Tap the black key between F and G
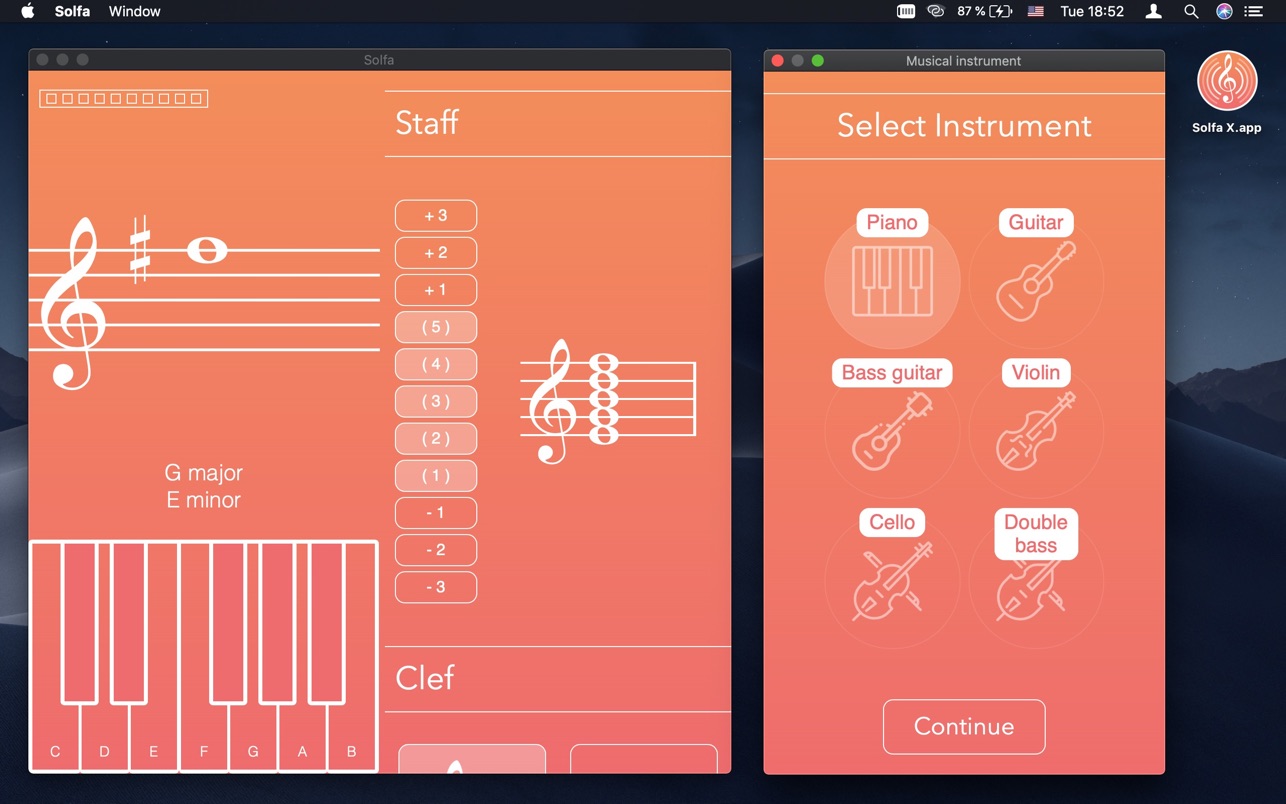The height and width of the screenshot is (804, 1286). tap(228, 622)
